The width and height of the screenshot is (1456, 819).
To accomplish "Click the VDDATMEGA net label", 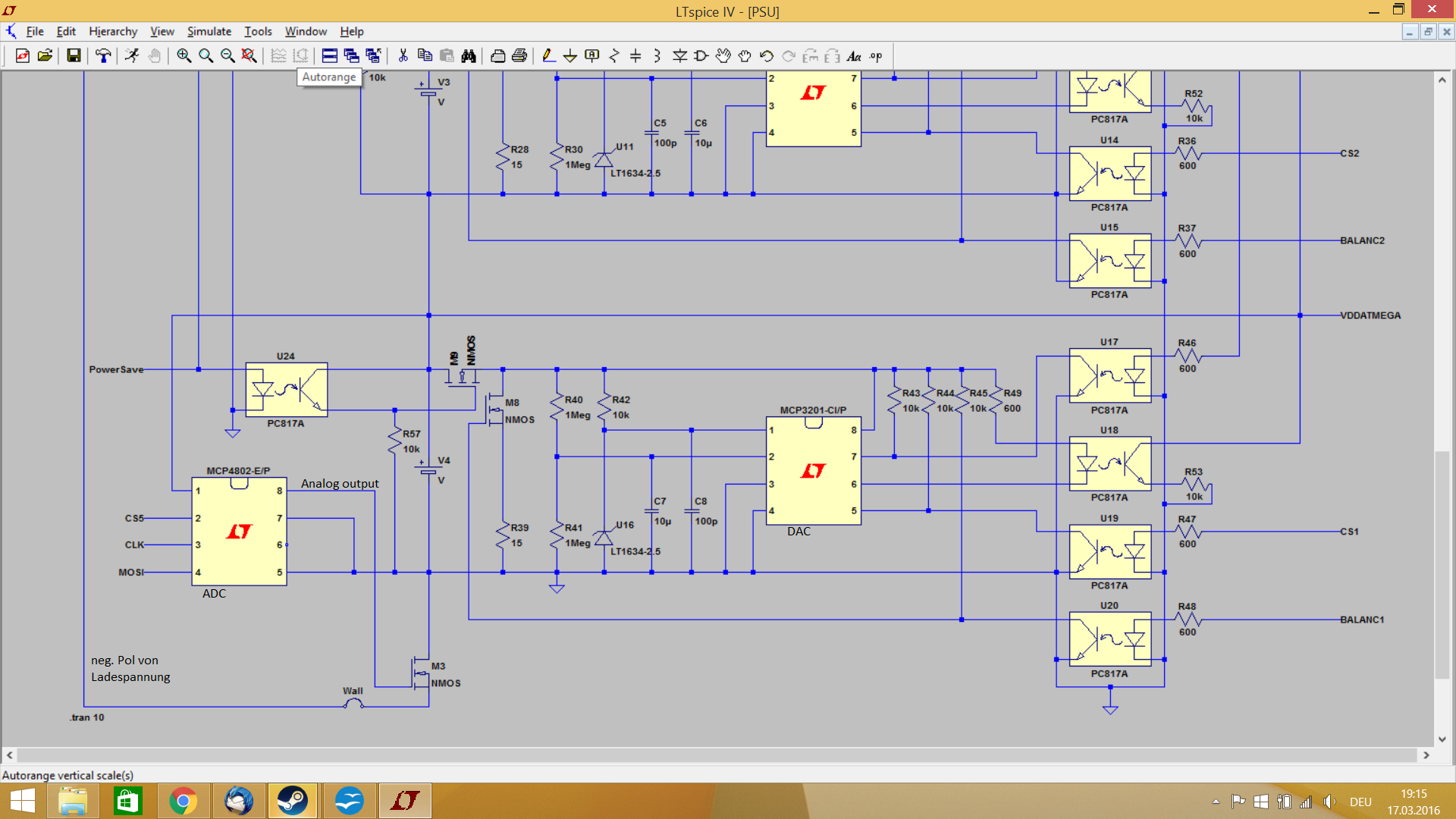I will tap(1370, 315).
